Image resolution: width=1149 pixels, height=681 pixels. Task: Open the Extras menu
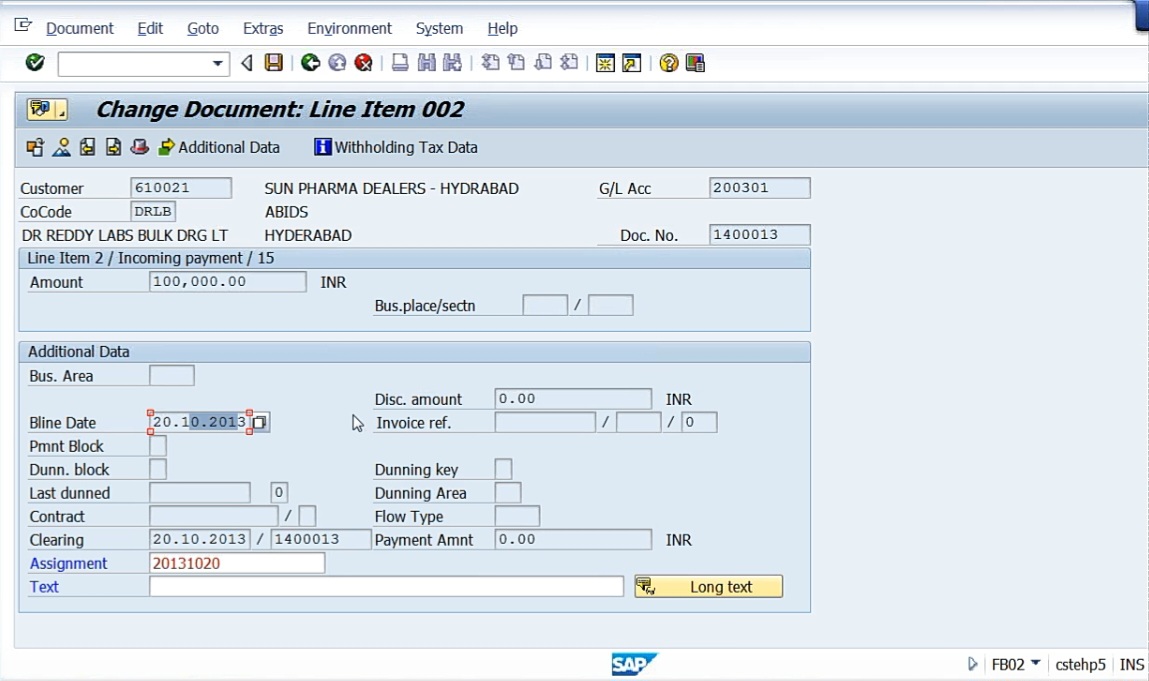263,28
